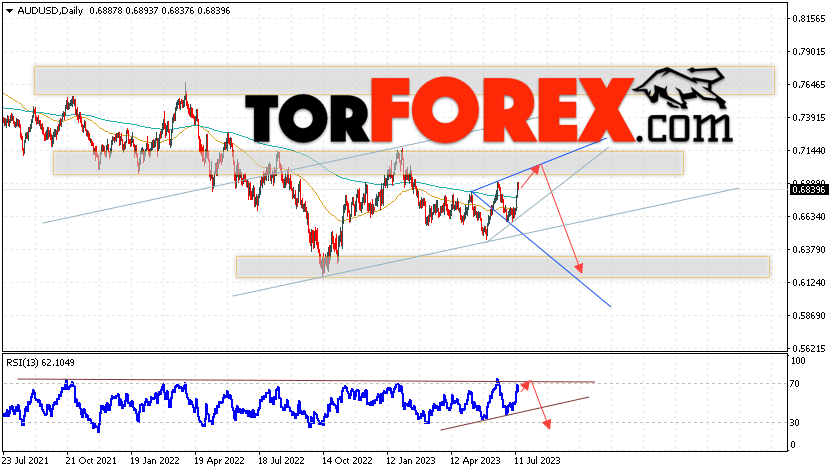Viewport: 833px width, 472px height.
Task: Click the 0.81565 price axis label
Action: click(x=809, y=19)
